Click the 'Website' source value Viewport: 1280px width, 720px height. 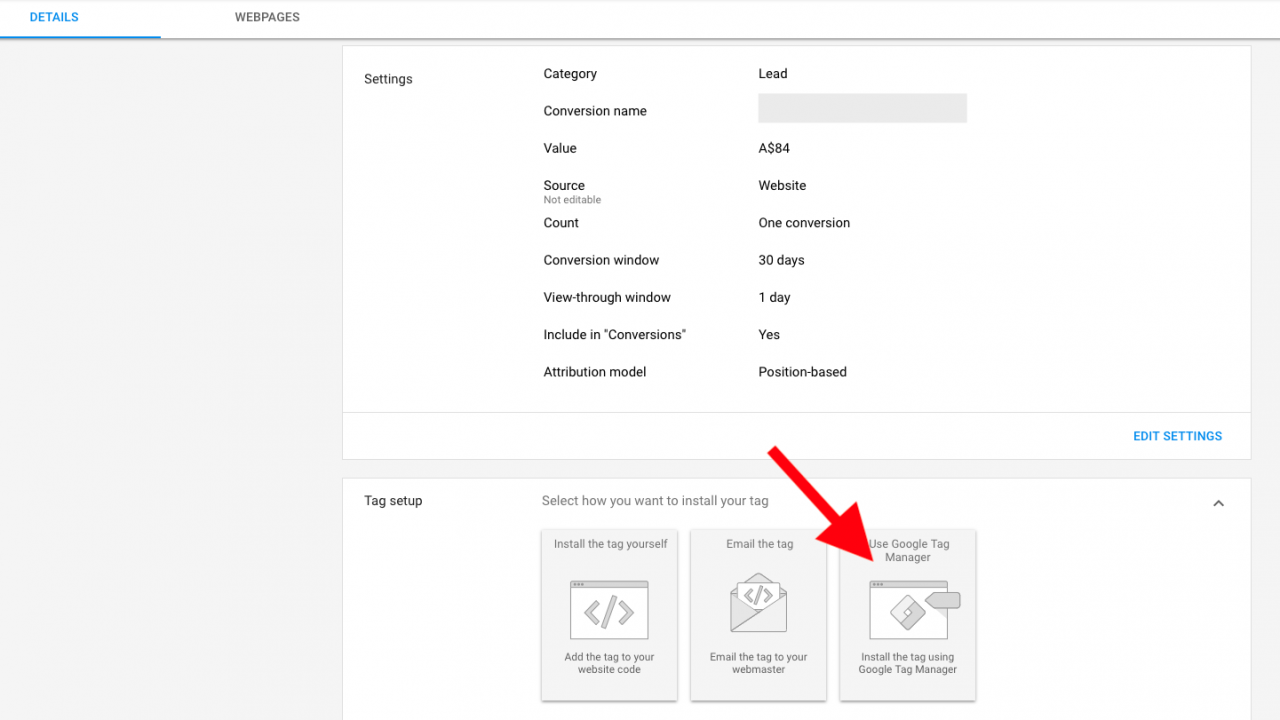[782, 186]
